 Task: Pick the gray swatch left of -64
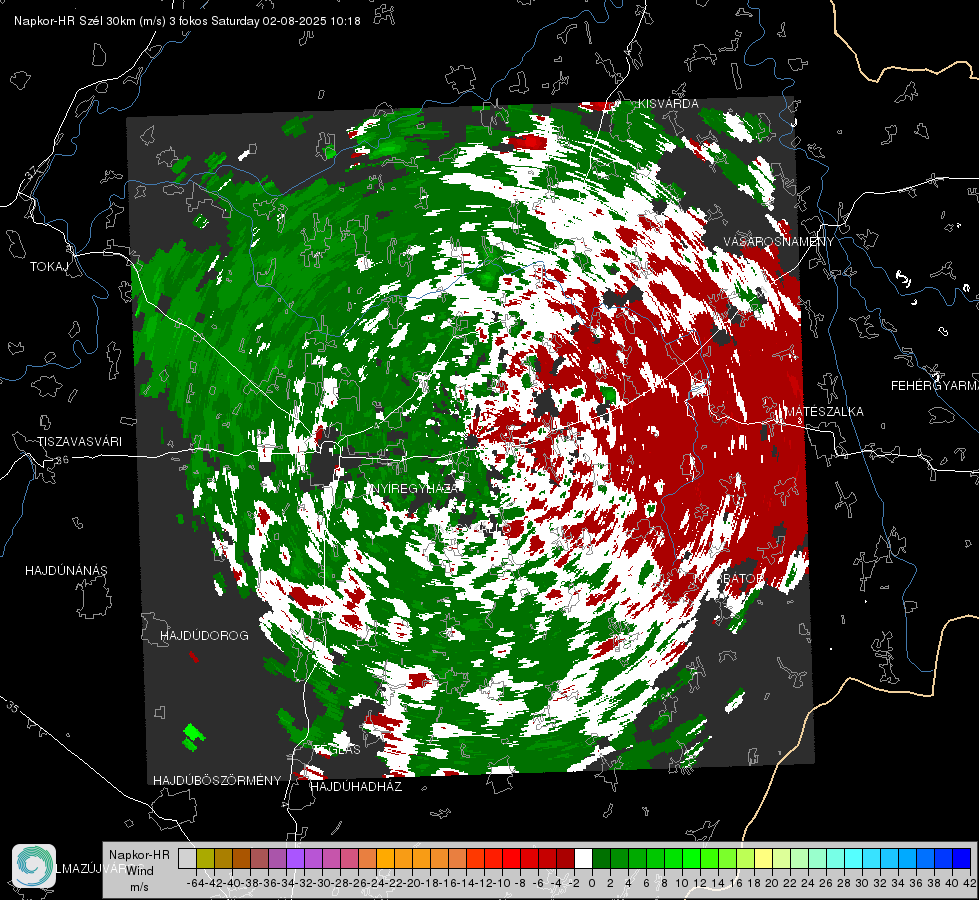187,858
